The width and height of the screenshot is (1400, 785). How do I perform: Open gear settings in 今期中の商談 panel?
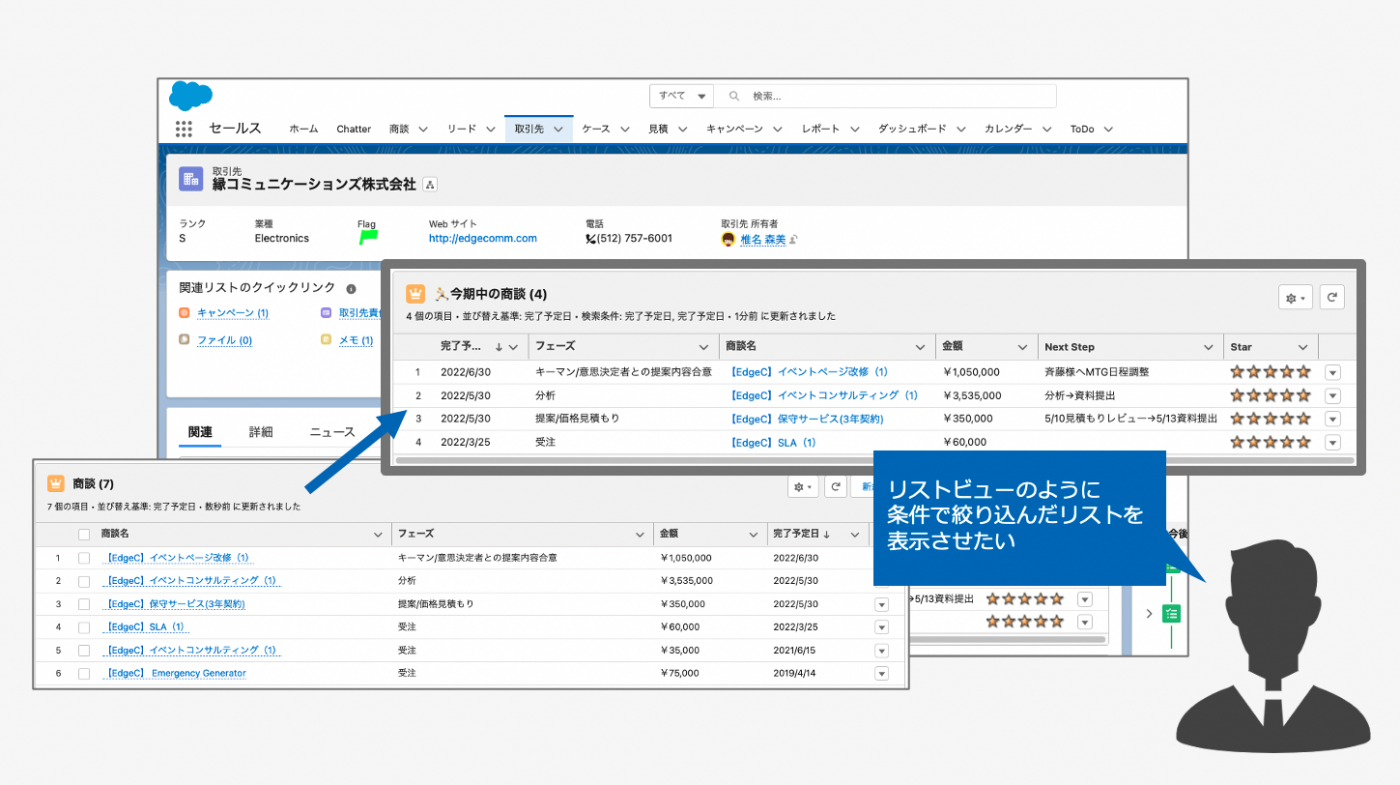[x=1295, y=298]
